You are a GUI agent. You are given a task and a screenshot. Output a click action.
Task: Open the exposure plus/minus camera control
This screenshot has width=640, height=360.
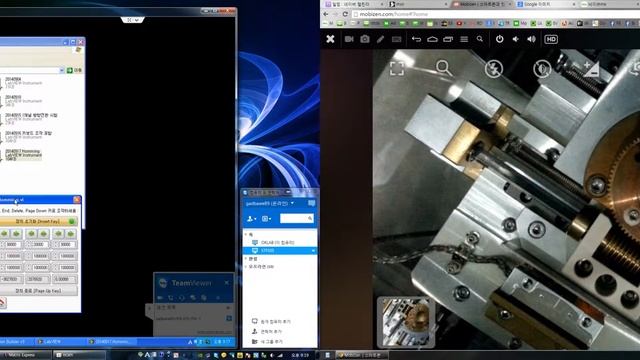point(591,69)
